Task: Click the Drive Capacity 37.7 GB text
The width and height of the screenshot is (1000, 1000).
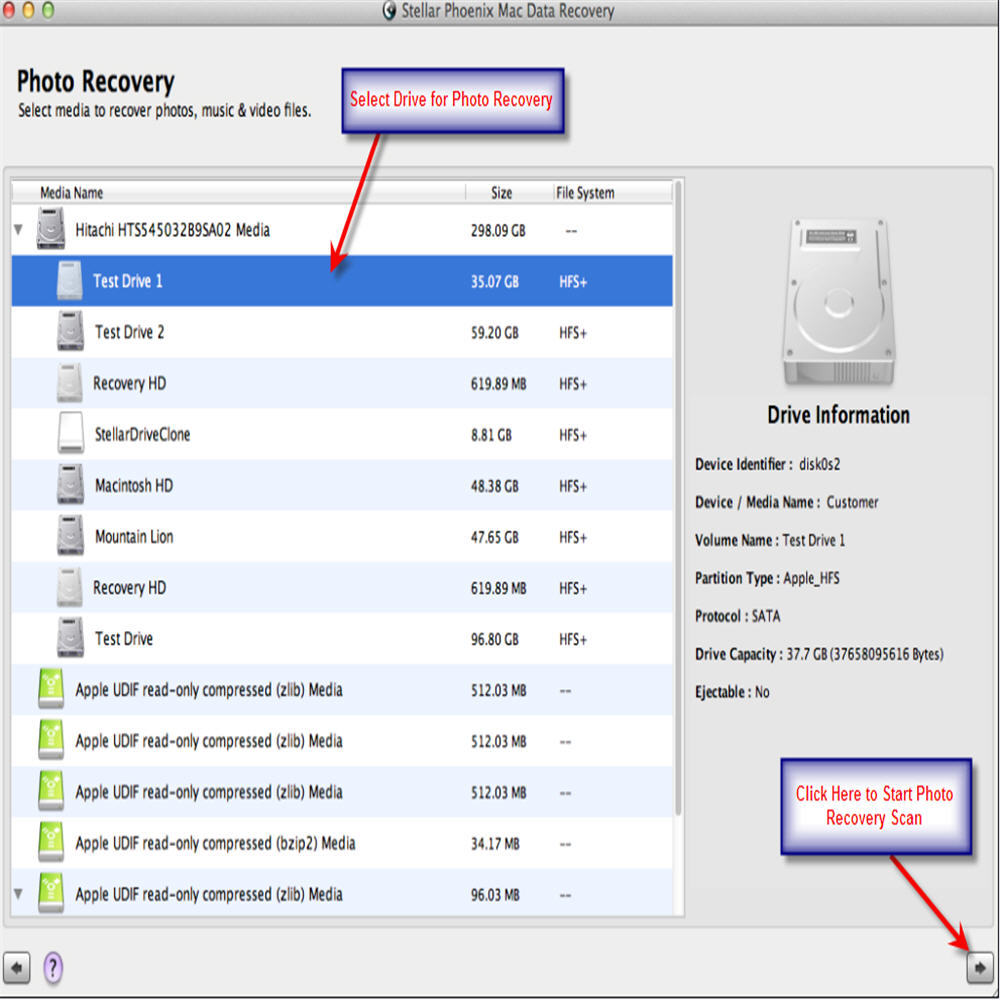Action: (x=819, y=654)
